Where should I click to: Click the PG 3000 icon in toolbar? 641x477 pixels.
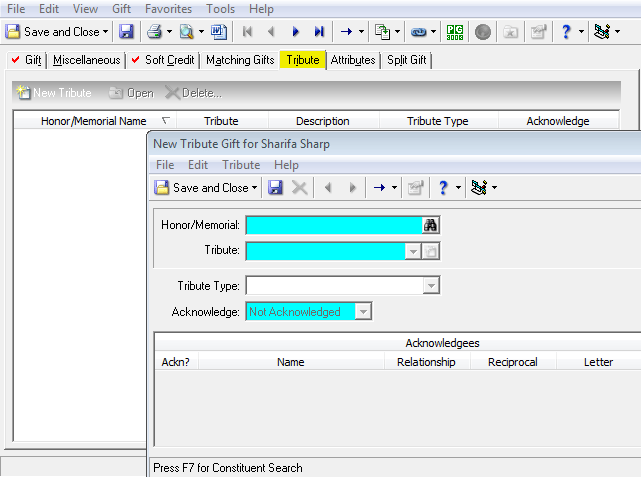455,31
